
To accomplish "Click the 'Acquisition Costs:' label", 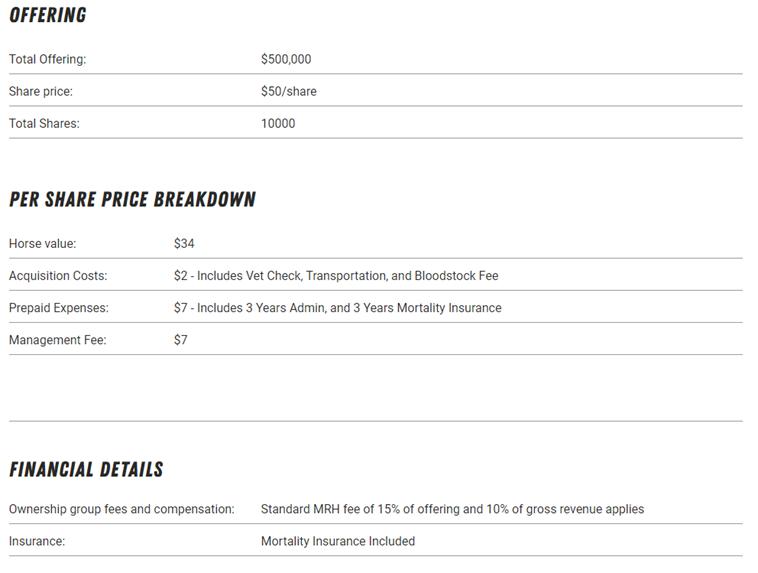I will (x=58, y=275).
